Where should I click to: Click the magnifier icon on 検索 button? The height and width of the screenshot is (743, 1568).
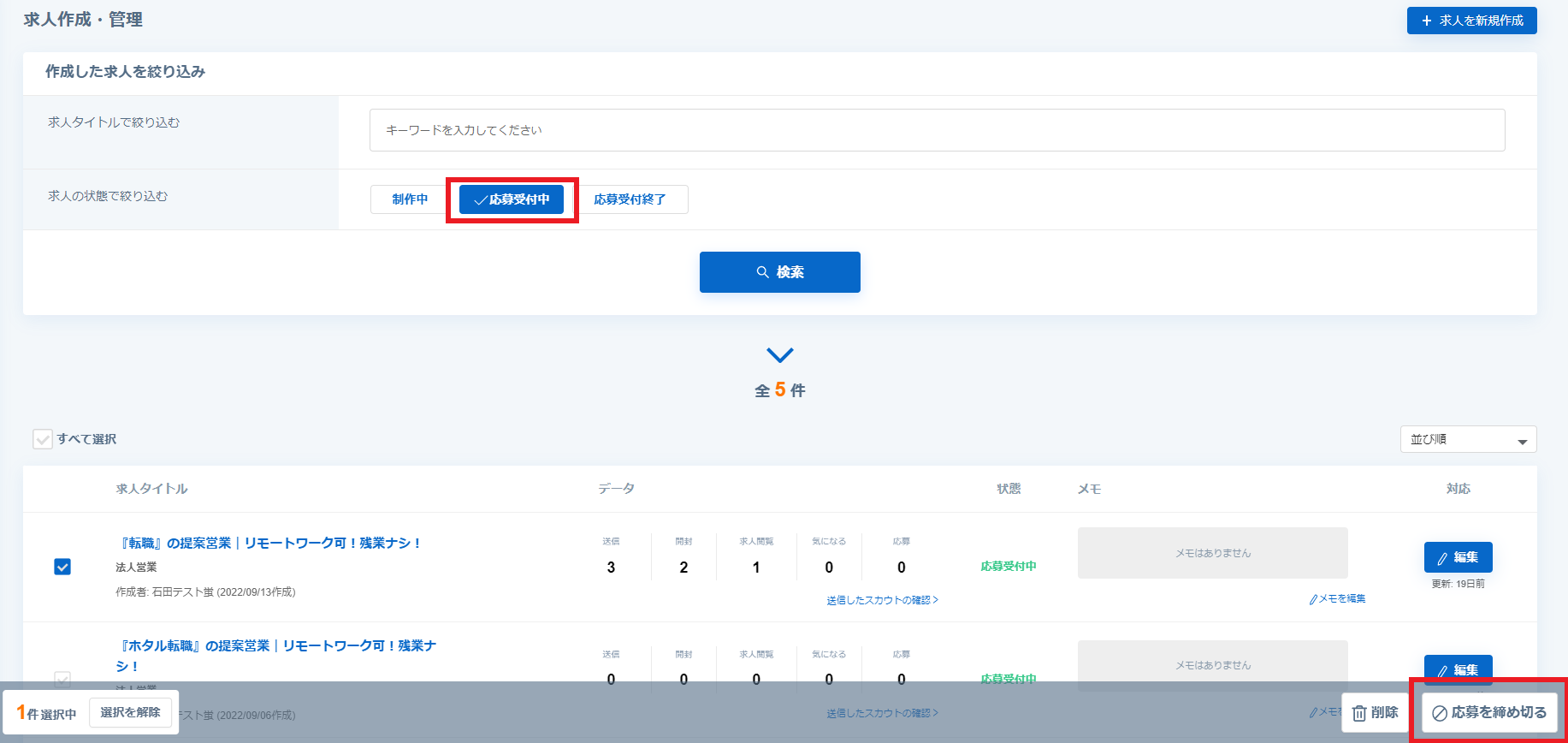(x=762, y=272)
